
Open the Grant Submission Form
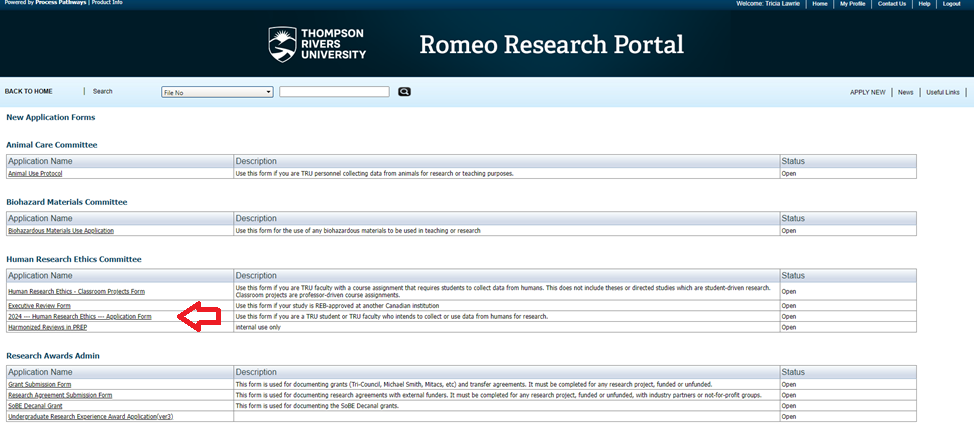pos(40,384)
